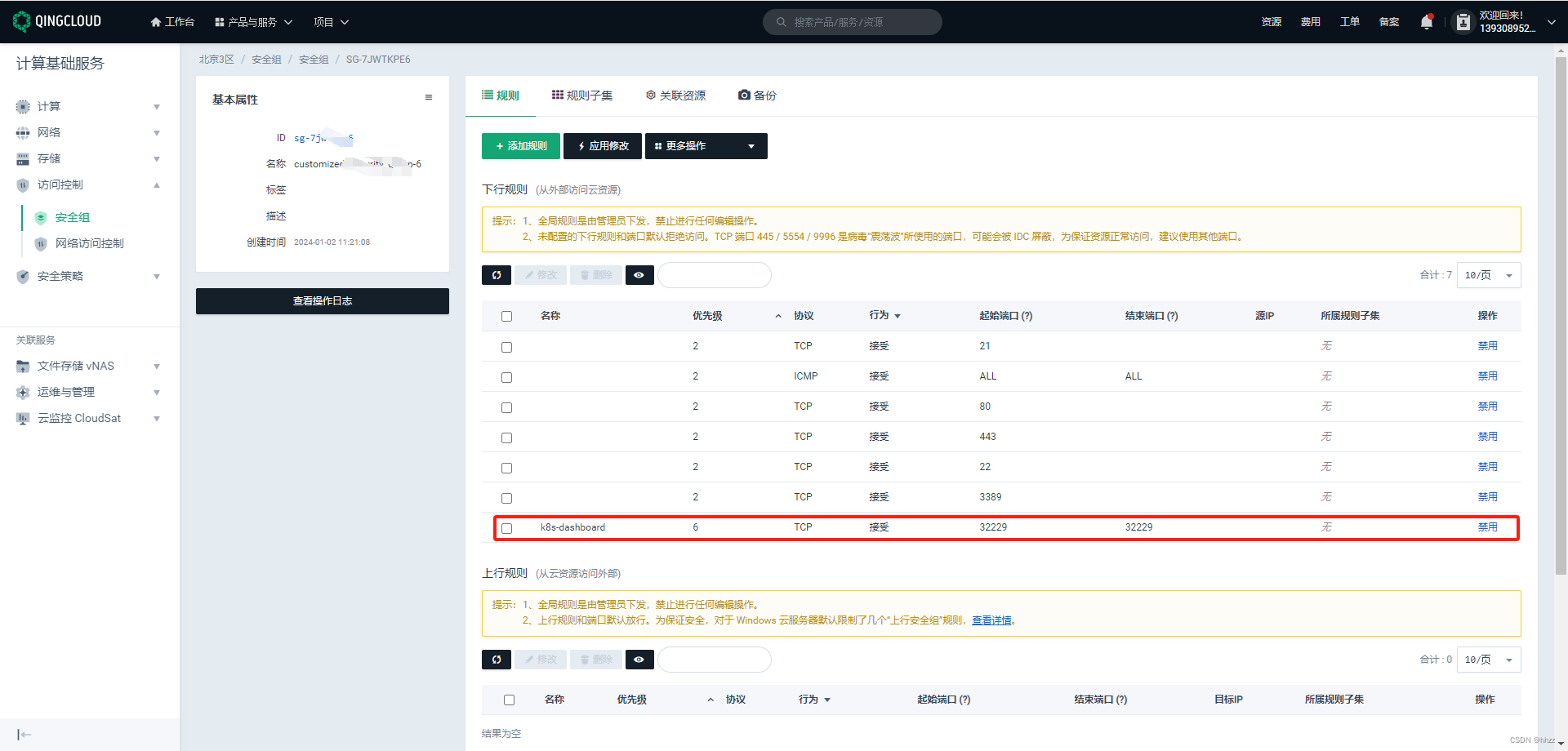1568x751 pixels.
Task: Select all downlink rules checkbox
Action: (506, 317)
